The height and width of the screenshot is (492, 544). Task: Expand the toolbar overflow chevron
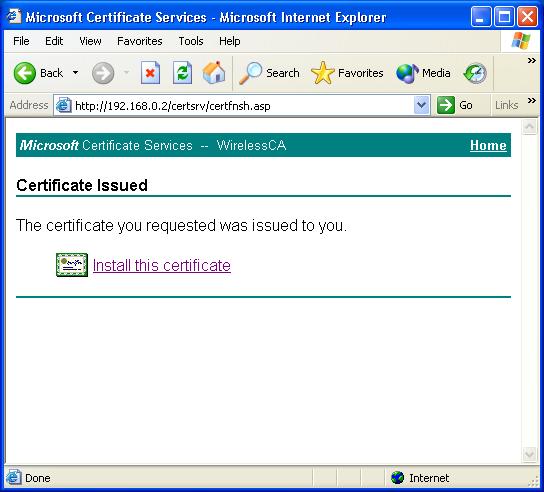coord(532,61)
